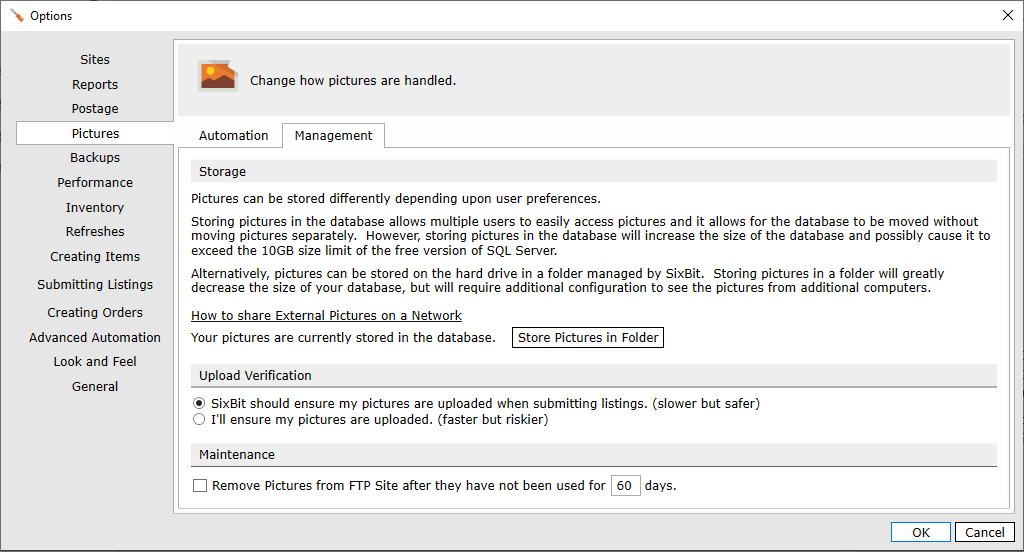Open the Reports options category
1024x552 pixels.
pyautogui.click(x=95, y=84)
